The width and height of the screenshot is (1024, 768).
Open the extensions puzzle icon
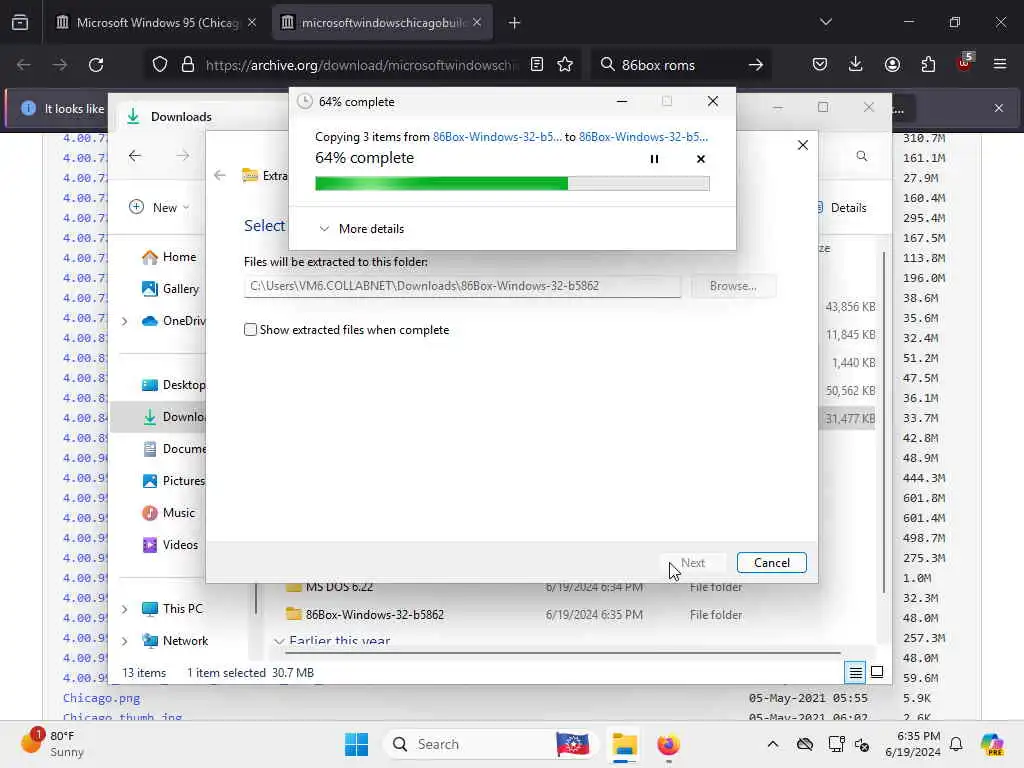pos(928,64)
